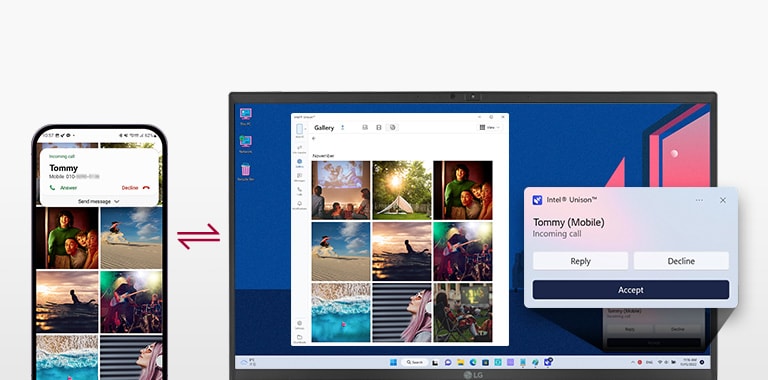Open the group selfie photo in Unison gallery
The image size is (768, 380).
pyautogui.click(x=463, y=190)
